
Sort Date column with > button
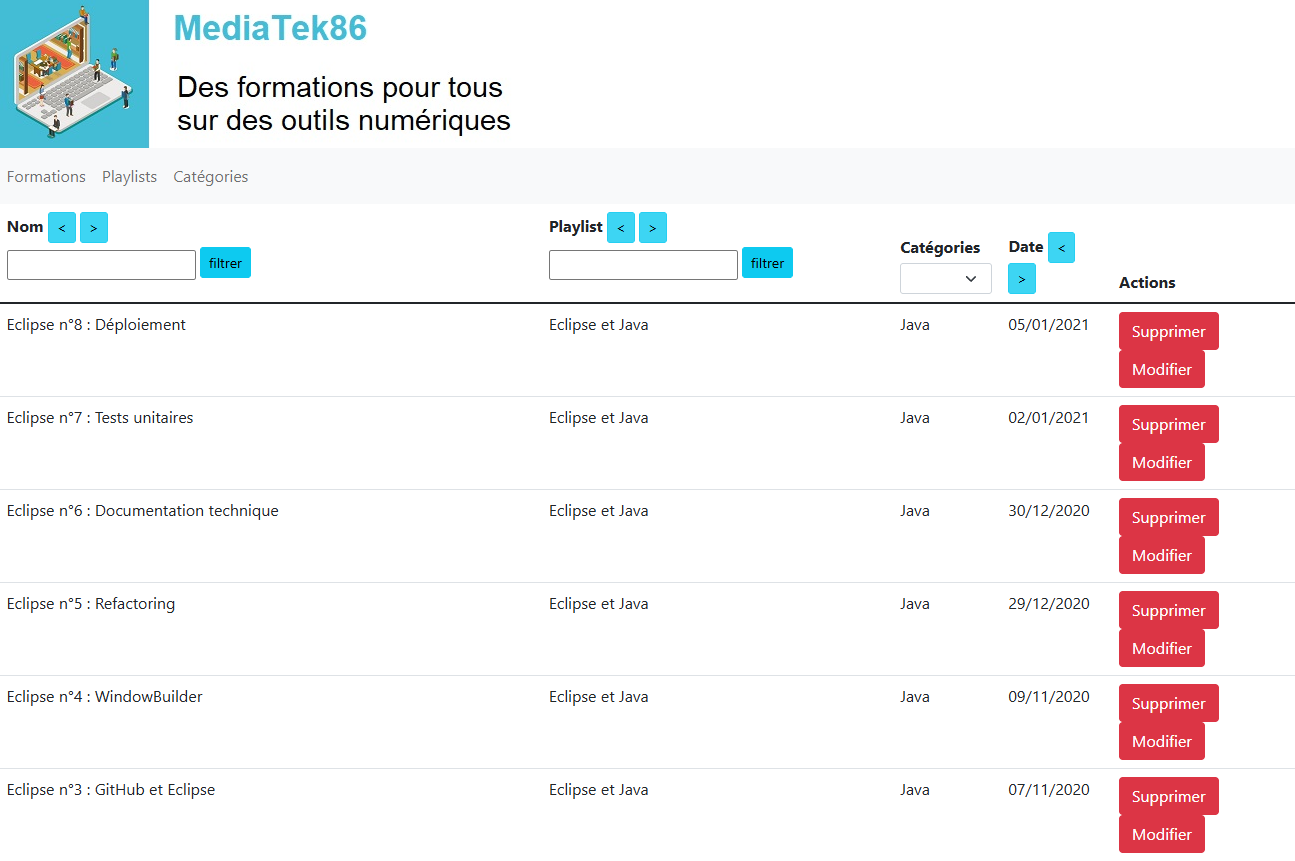tap(1022, 279)
